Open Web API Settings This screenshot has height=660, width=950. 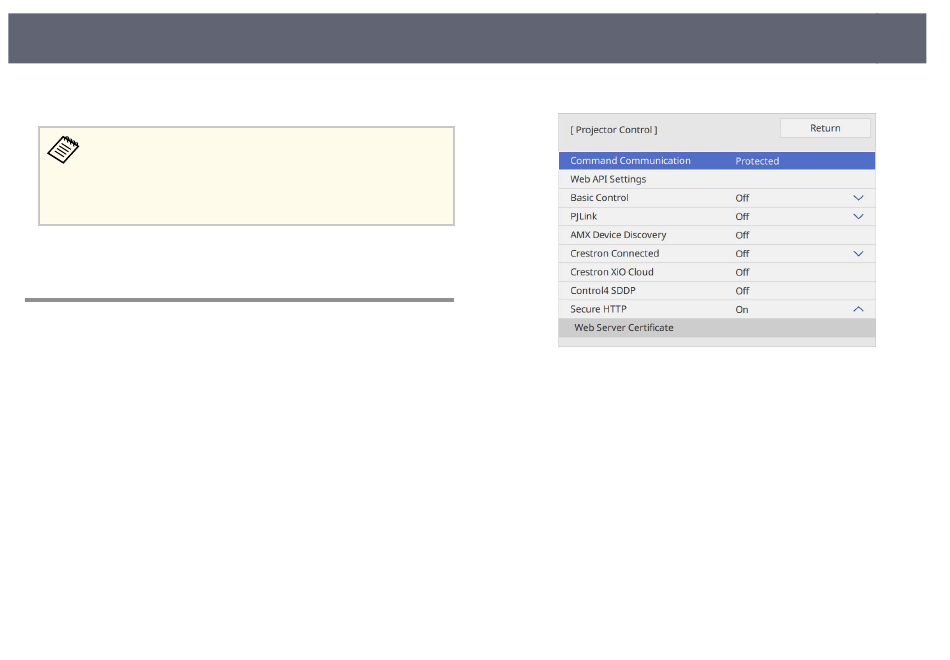tap(717, 179)
